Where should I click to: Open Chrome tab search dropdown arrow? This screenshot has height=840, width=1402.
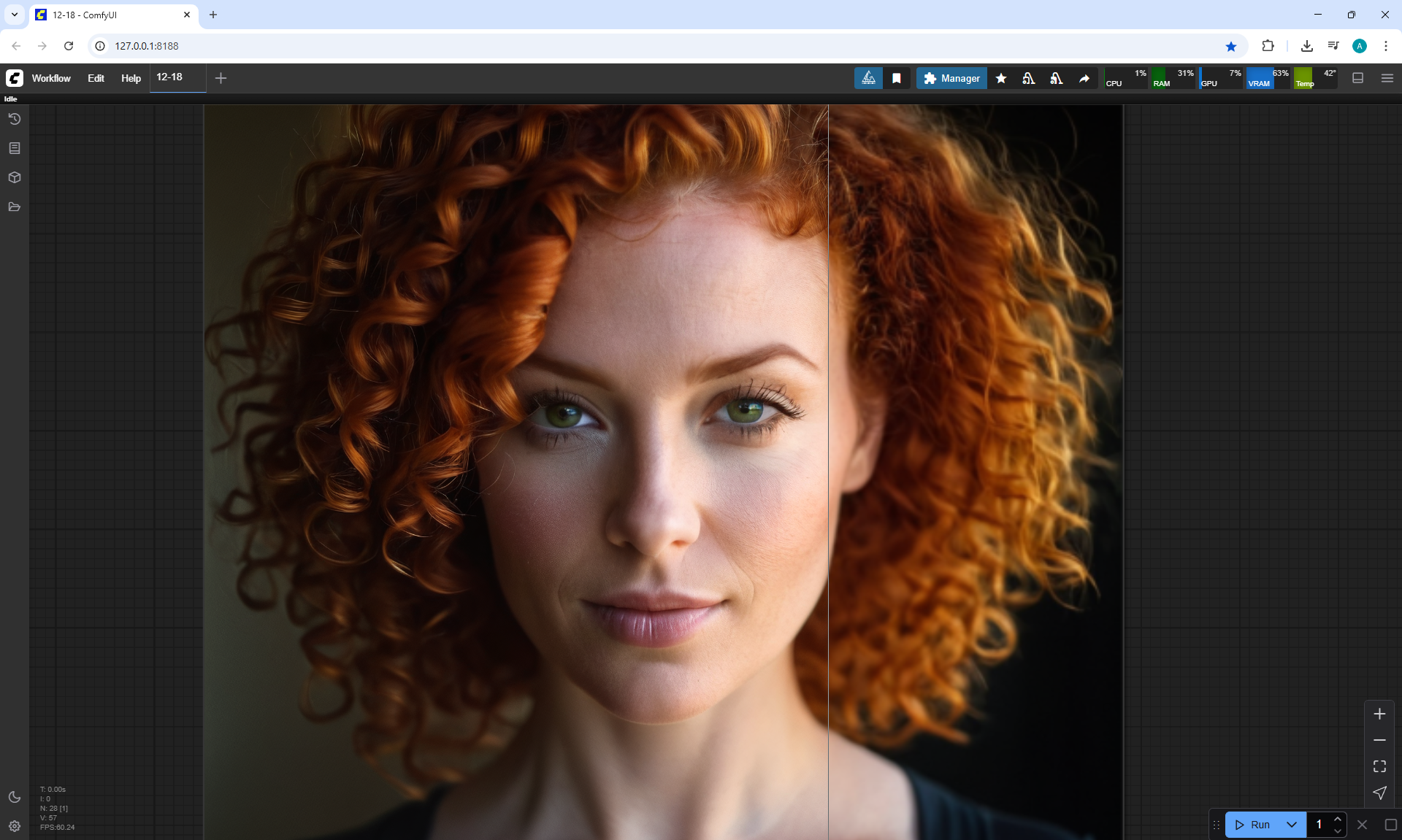[14, 15]
